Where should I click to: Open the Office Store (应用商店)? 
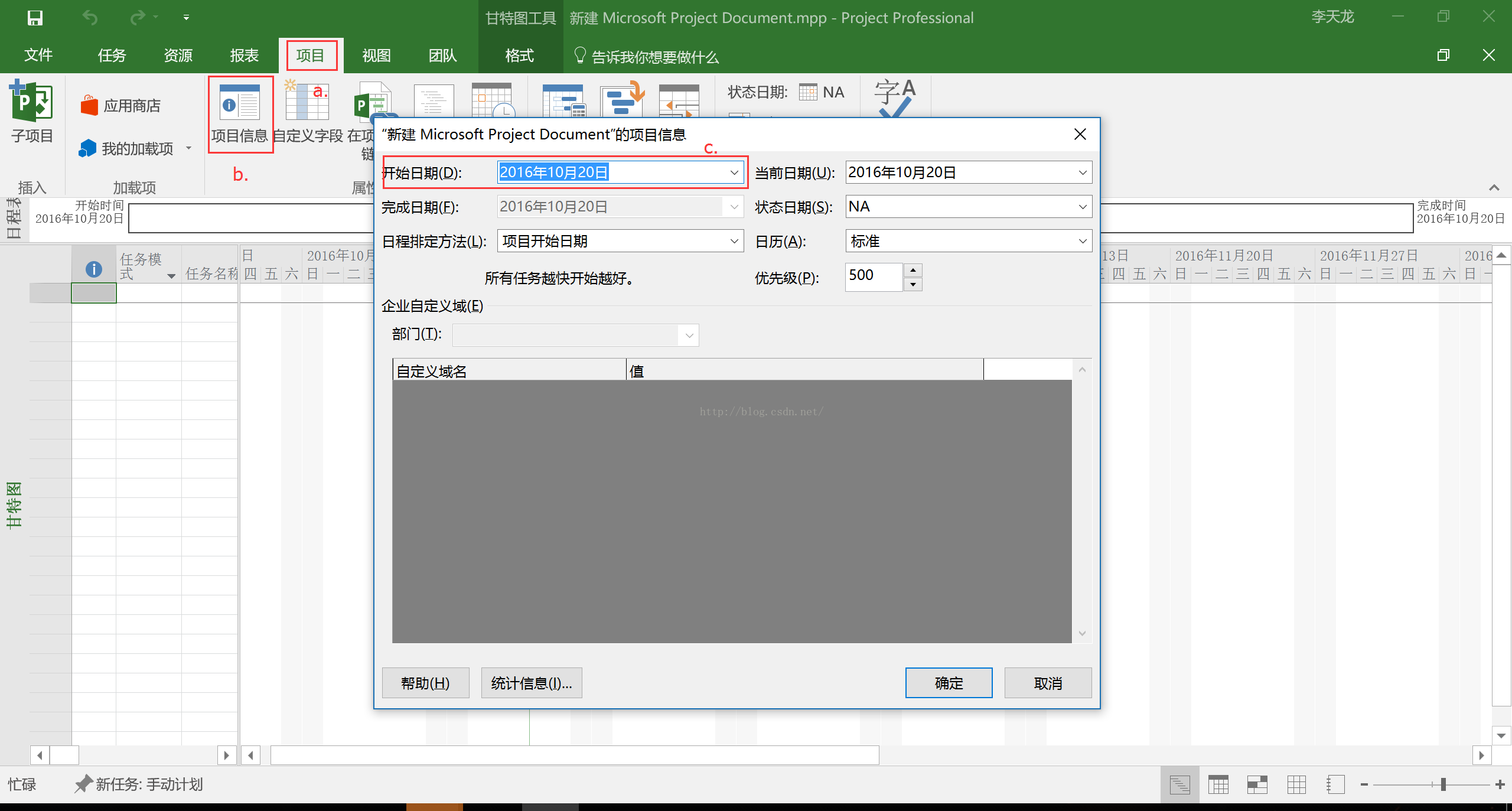(120, 106)
